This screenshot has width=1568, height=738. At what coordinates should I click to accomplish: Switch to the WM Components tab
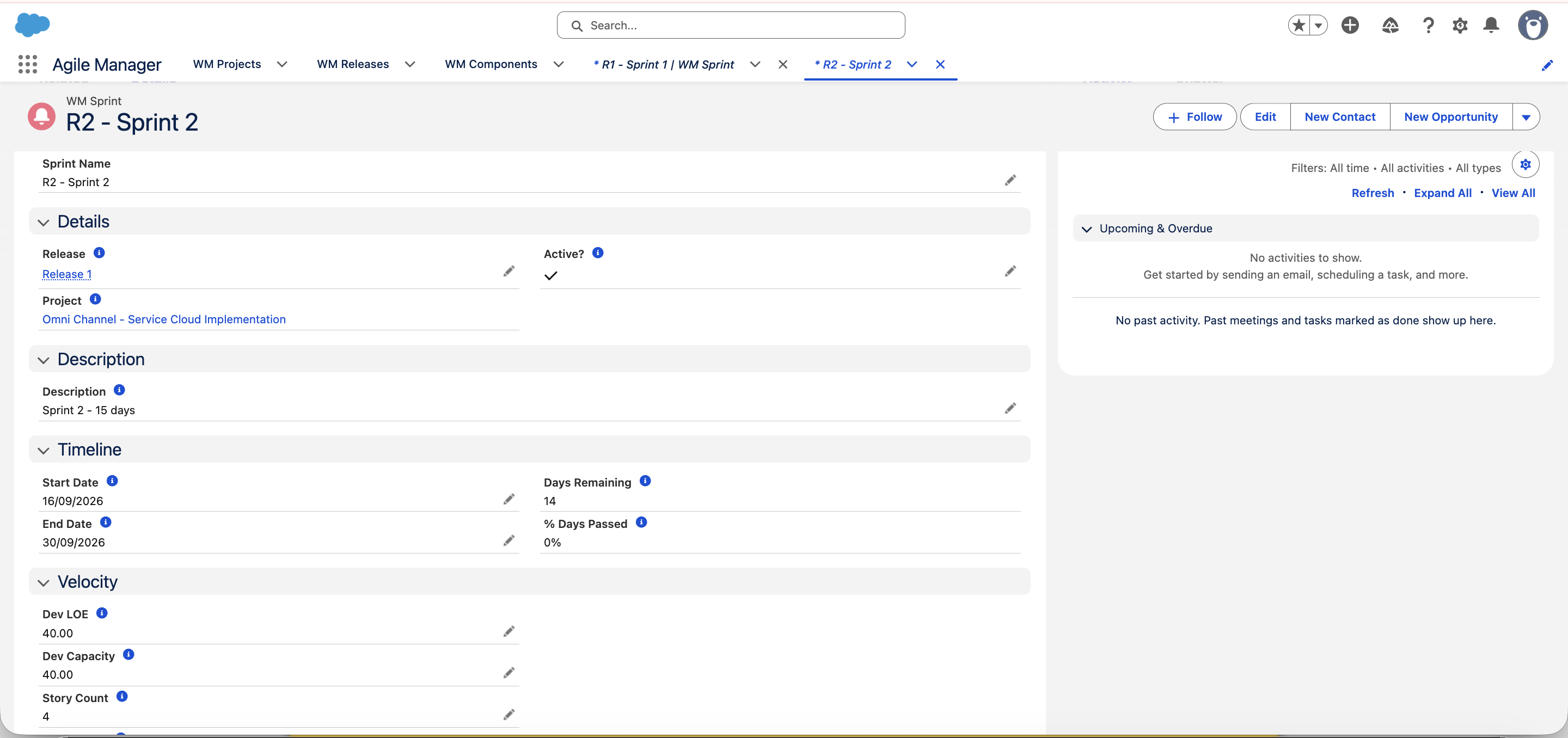click(x=491, y=64)
